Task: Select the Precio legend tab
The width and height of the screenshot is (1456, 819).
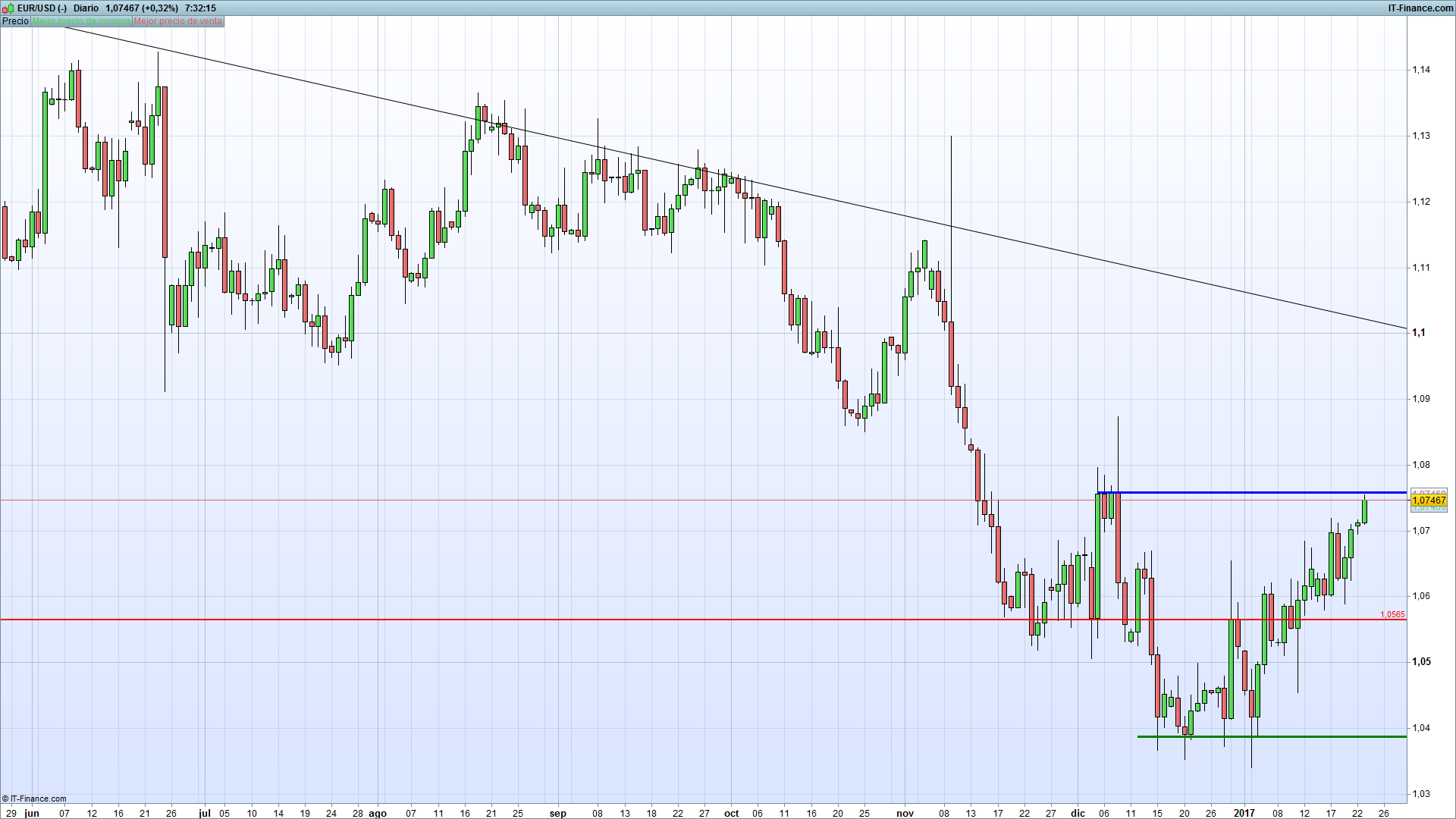Action: (x=15, y=21)
